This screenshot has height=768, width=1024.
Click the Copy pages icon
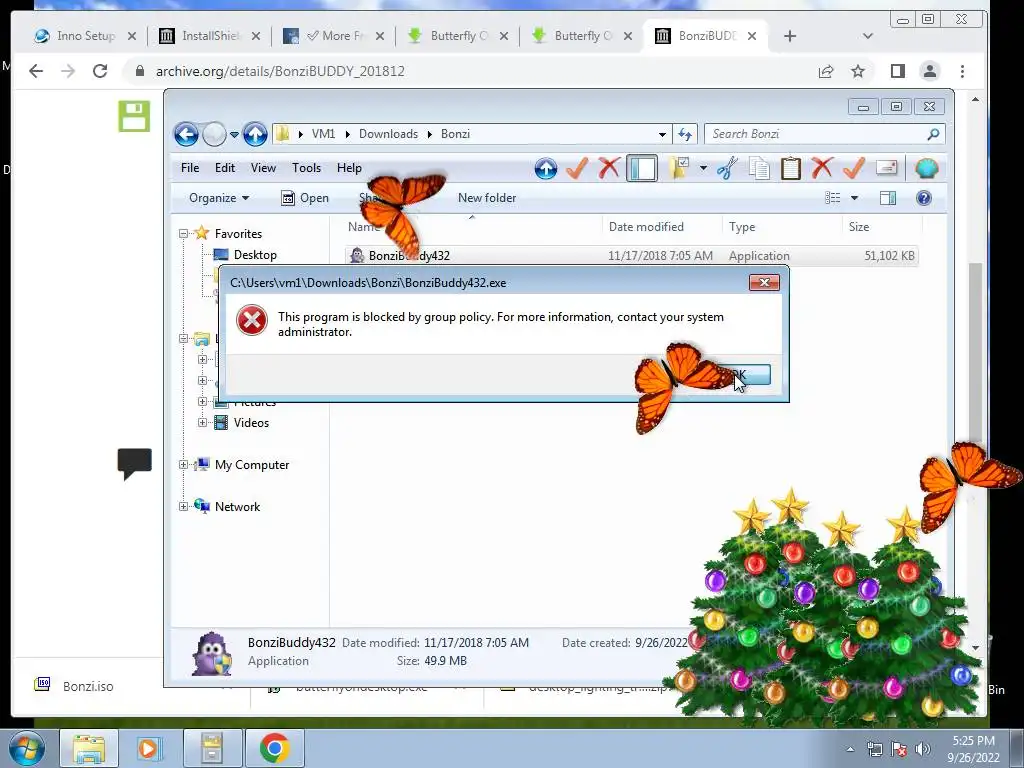pos(759,168)
